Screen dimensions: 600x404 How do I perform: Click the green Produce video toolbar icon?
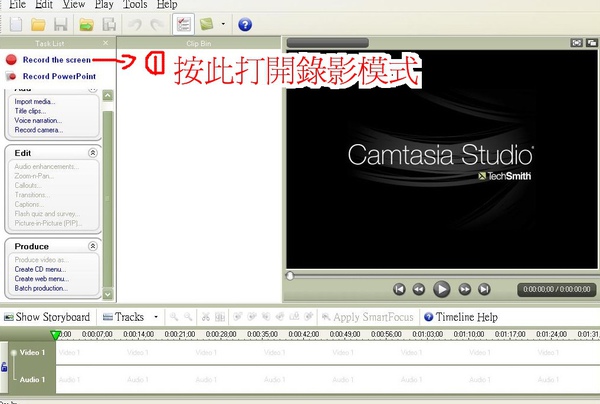(x=207, y=24)
